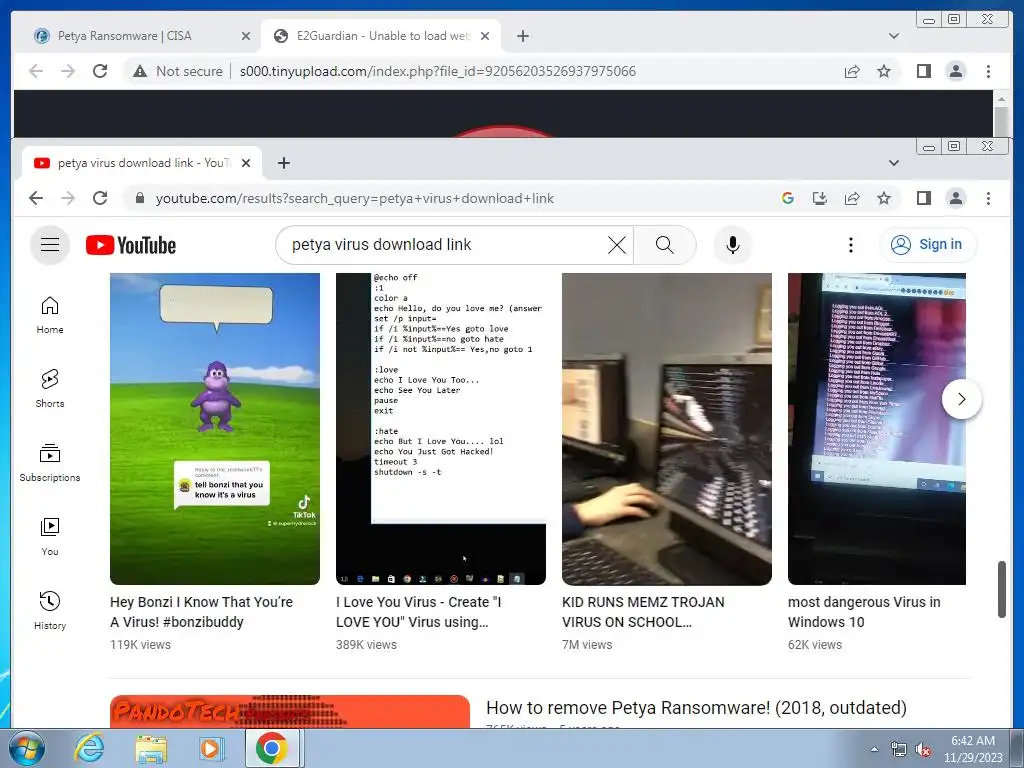Reload the tinyupload page in back window
This screenshot has width=1024, height=768.
tap(100, 71)
